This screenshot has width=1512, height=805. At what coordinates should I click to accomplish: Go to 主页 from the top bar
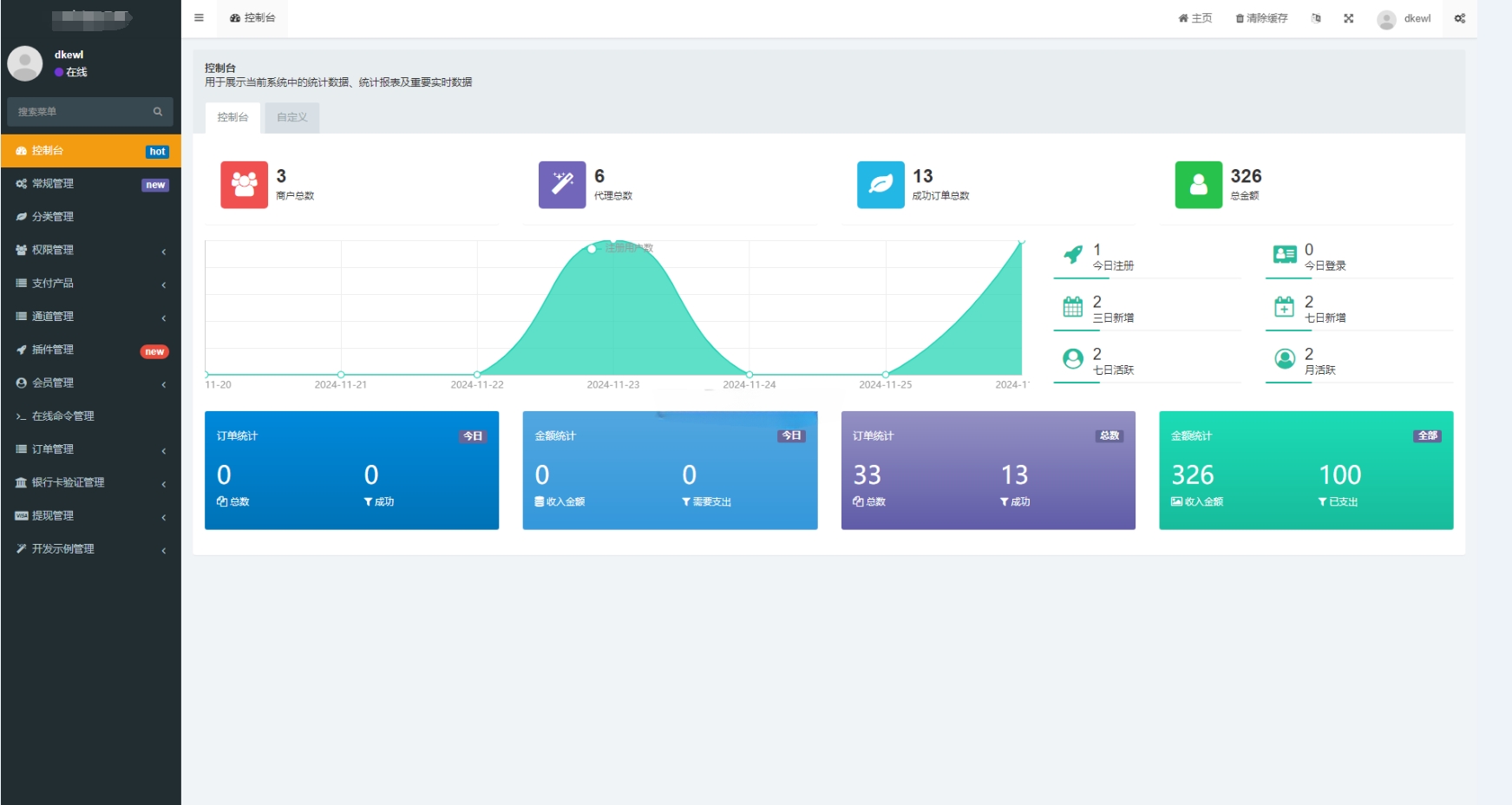click(1195, 18)
